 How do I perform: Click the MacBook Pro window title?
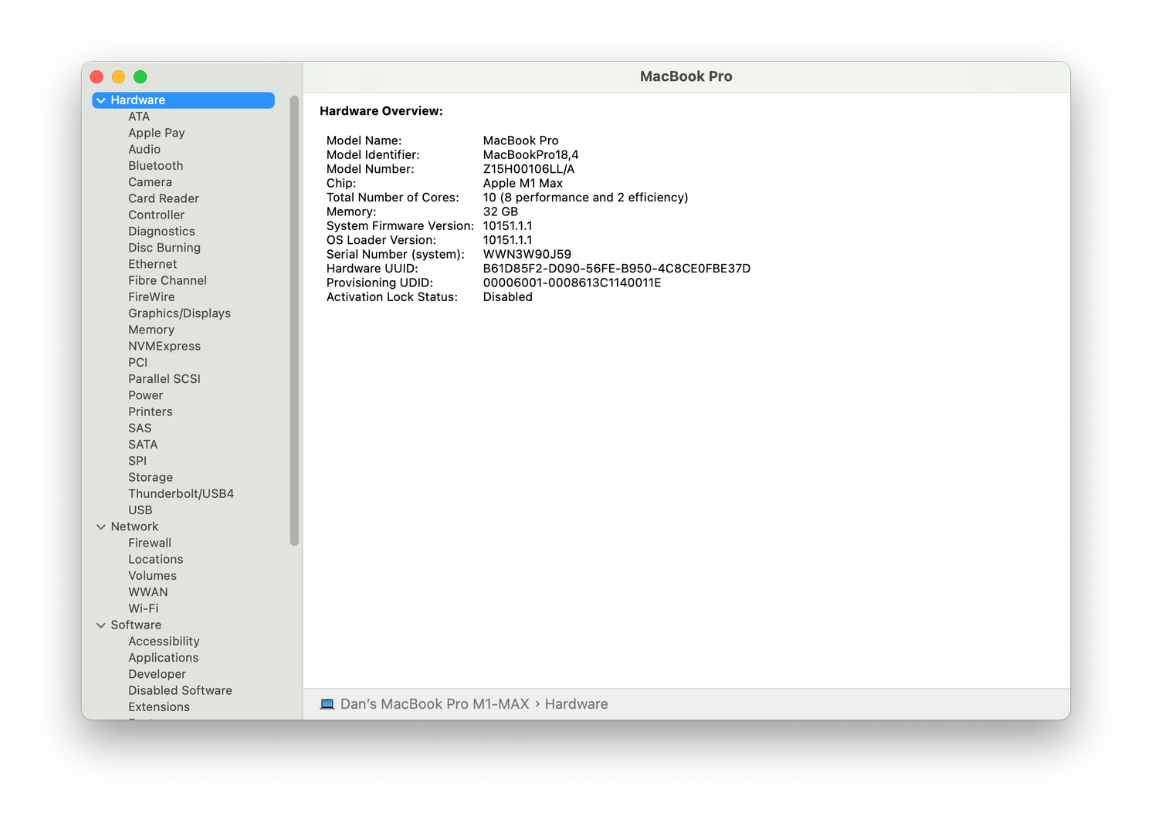point(686,76)
